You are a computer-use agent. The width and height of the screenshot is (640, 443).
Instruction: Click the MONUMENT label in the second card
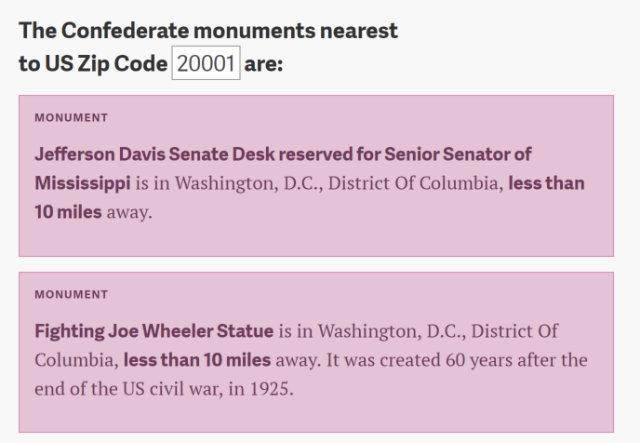[x=71, y=295]
